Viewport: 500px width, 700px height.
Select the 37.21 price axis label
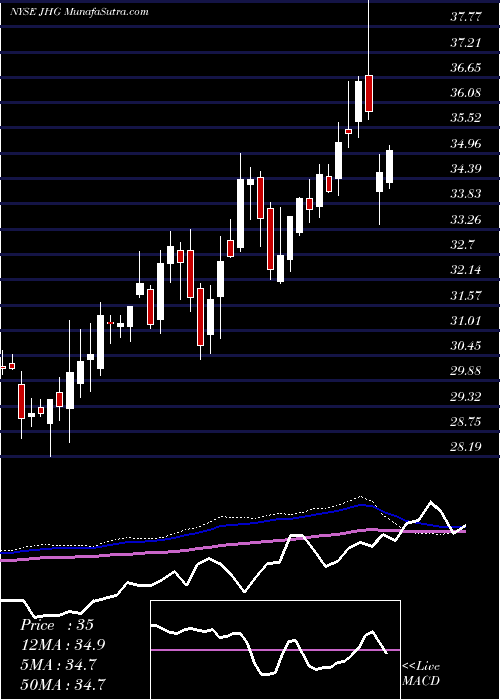point(466,43)
